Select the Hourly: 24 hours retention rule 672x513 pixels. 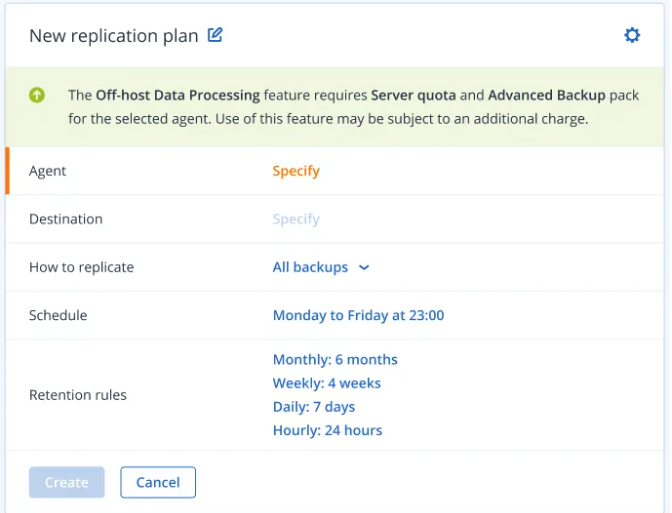pyautogui.click(x=327, y=431)
